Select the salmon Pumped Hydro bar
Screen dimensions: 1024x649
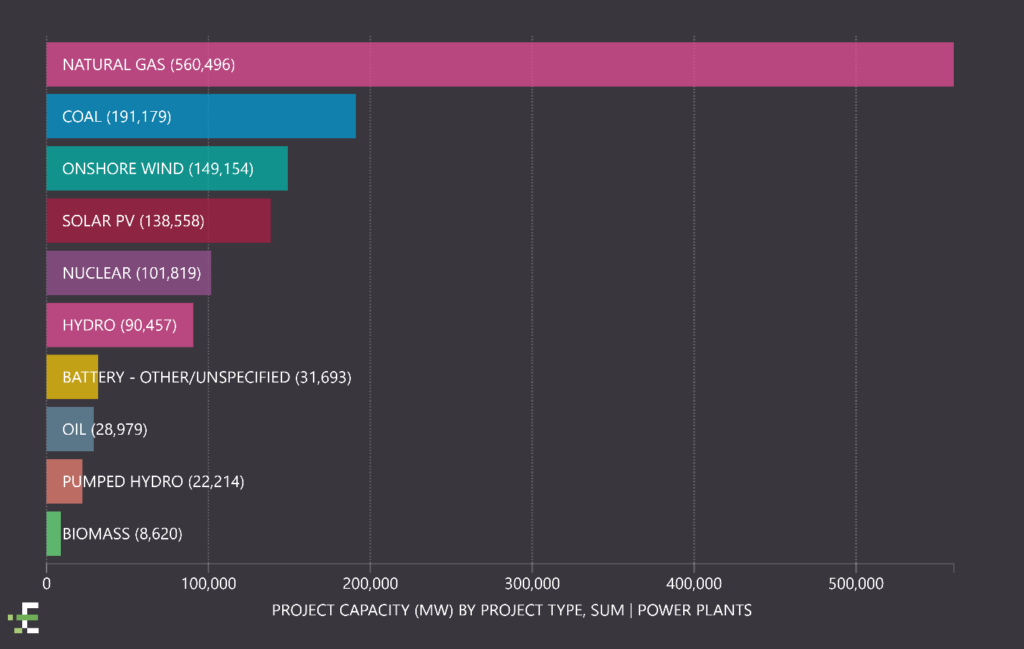[64, 481]
